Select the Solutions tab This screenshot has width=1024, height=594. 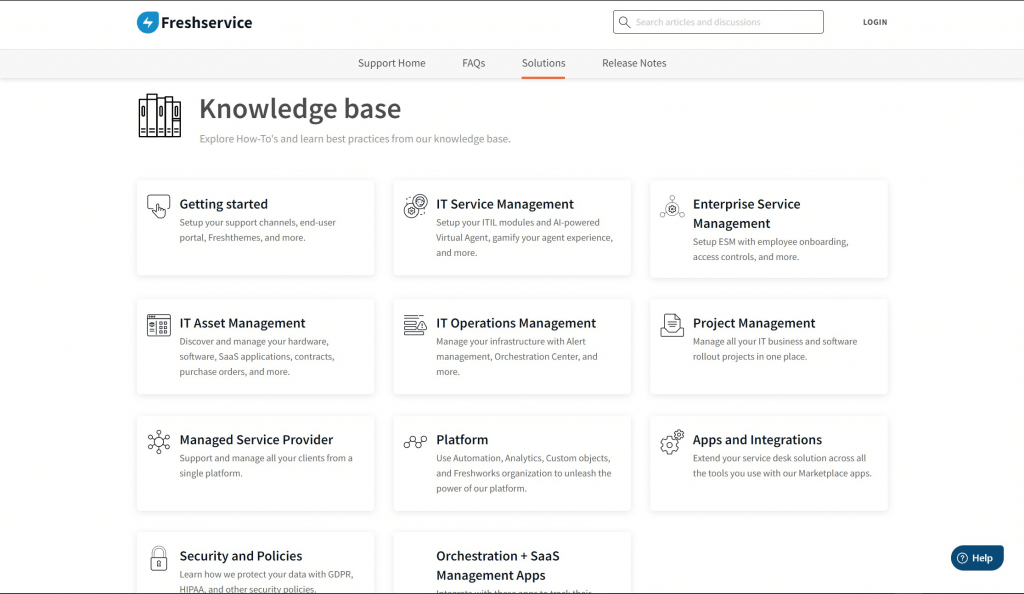(543, 63)
